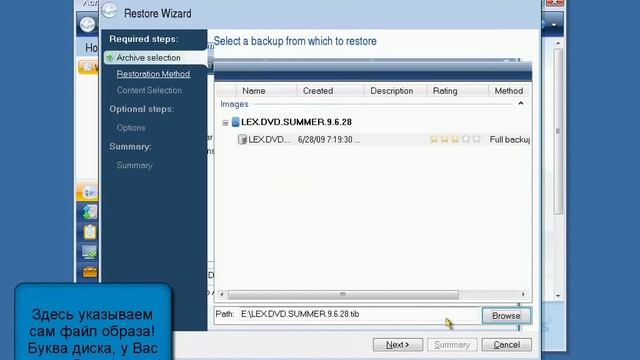Cancel the Restore Wizard

tap(507, 344)
